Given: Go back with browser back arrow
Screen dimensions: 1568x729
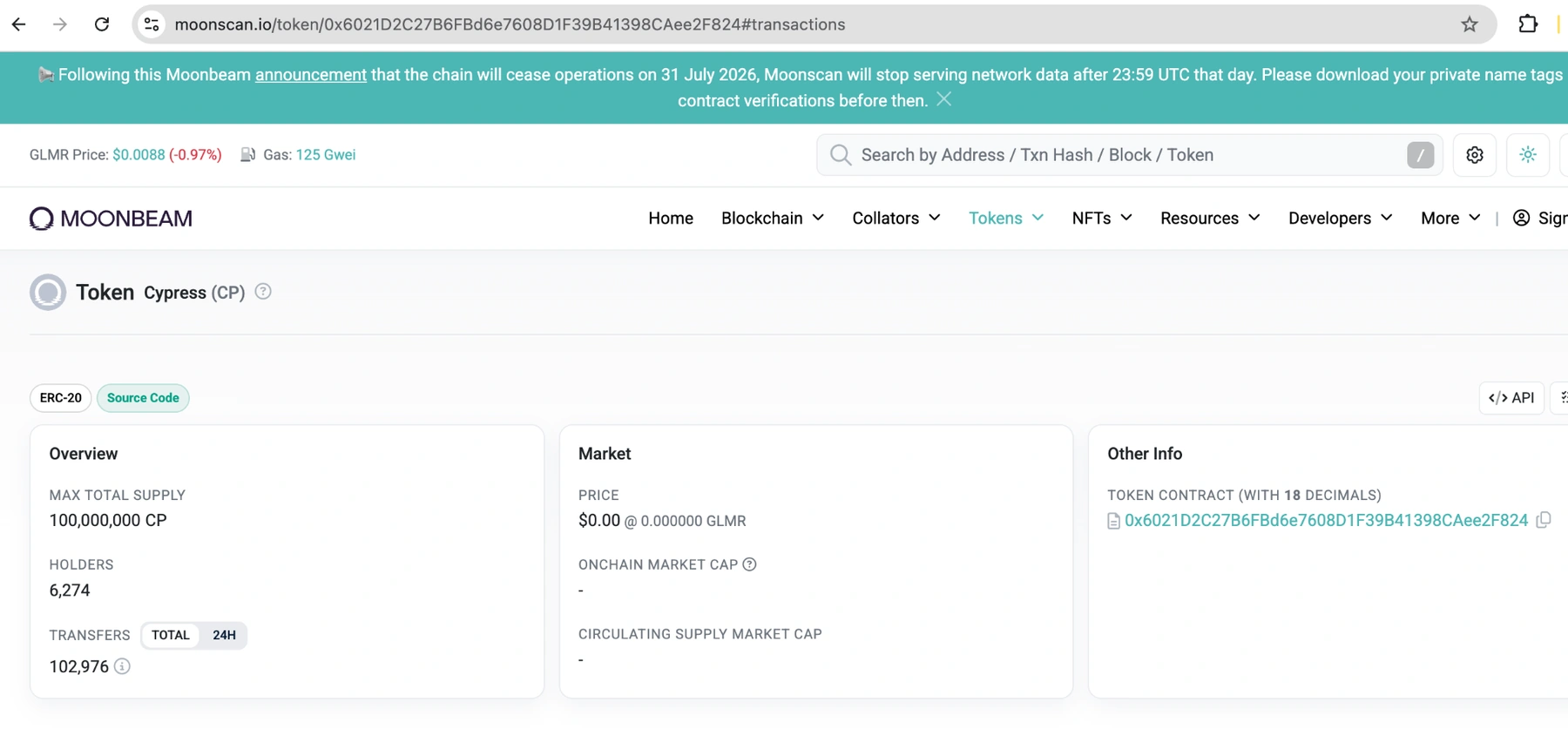Looking at the screenshot, I should (x=18, y=24).
